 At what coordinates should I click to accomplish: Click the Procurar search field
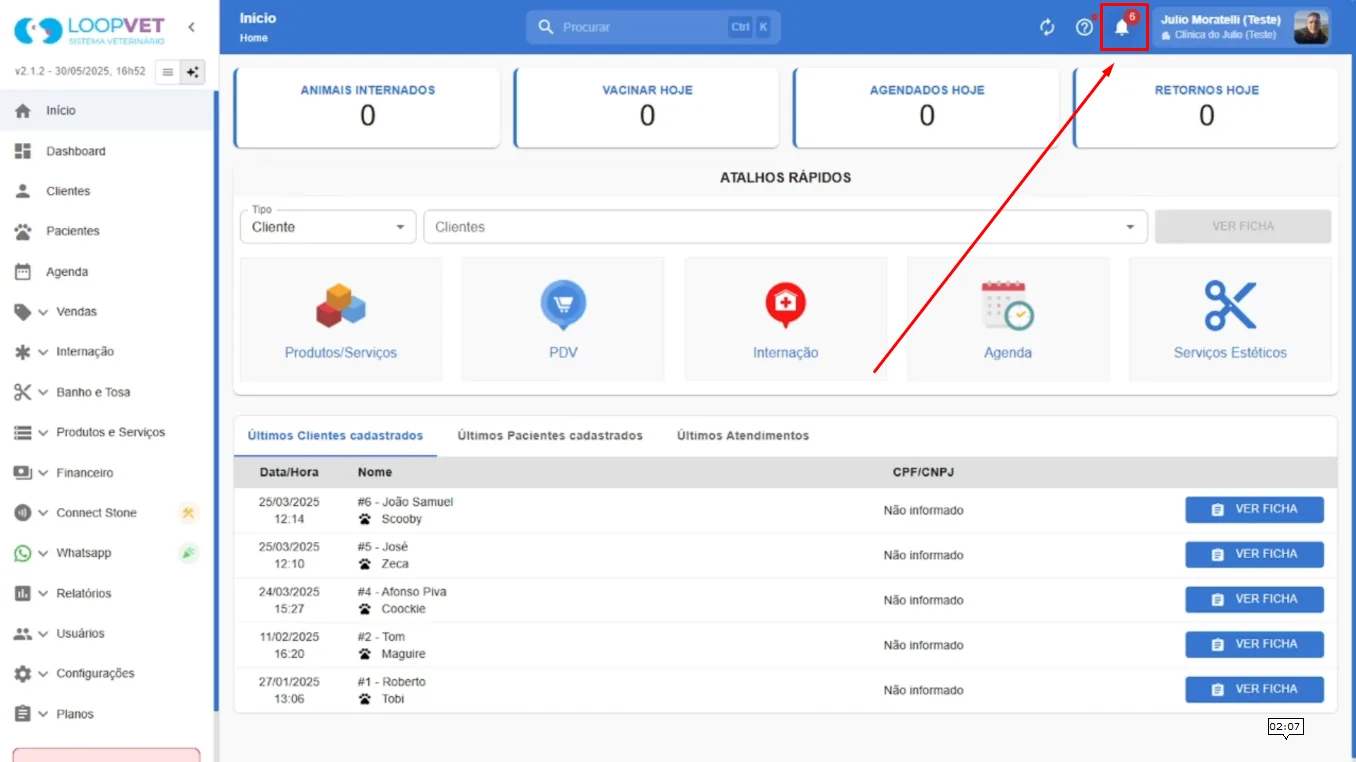tap(653, 27)
